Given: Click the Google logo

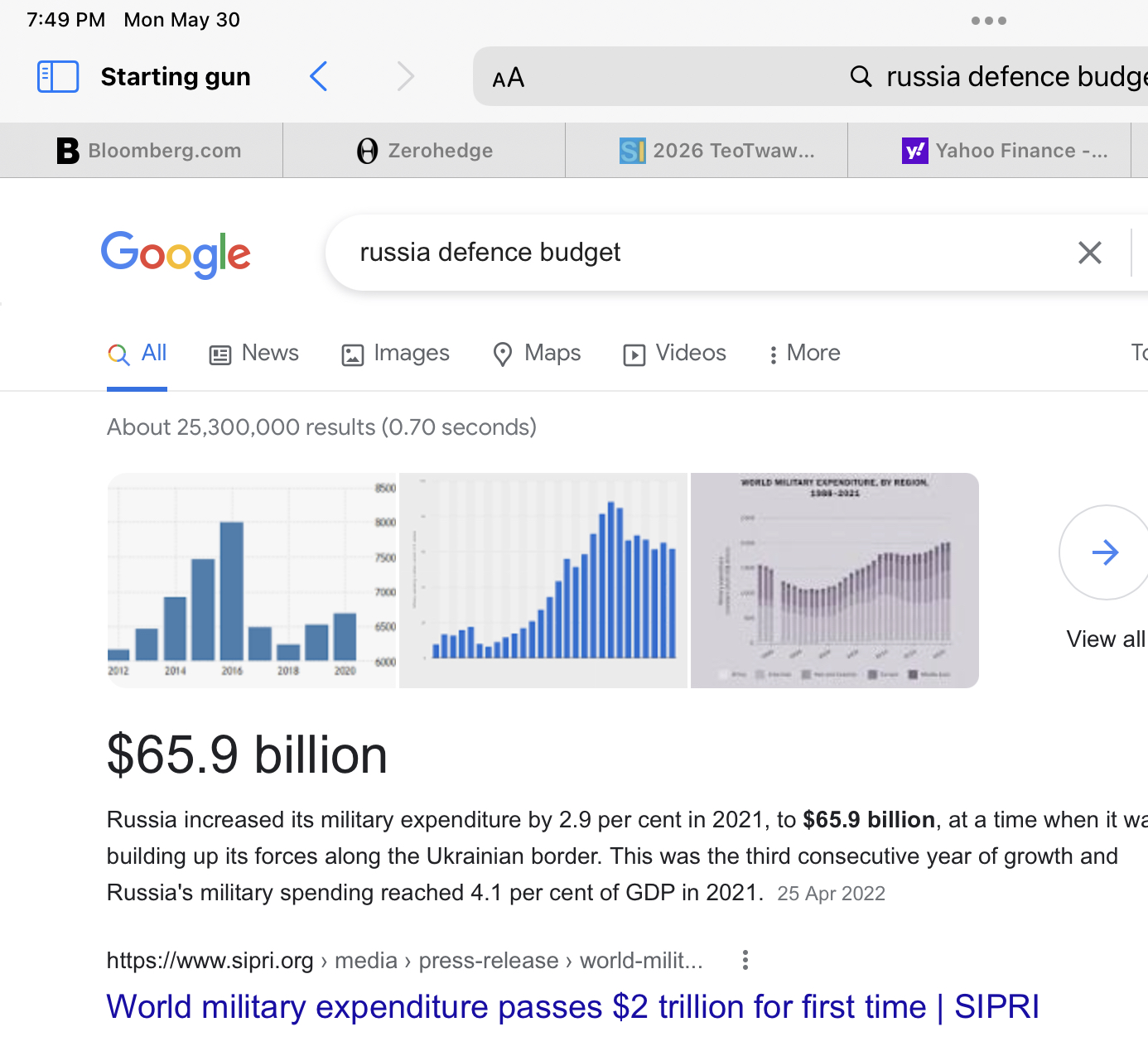Looking at the screenshot, I should coord(176,253).
